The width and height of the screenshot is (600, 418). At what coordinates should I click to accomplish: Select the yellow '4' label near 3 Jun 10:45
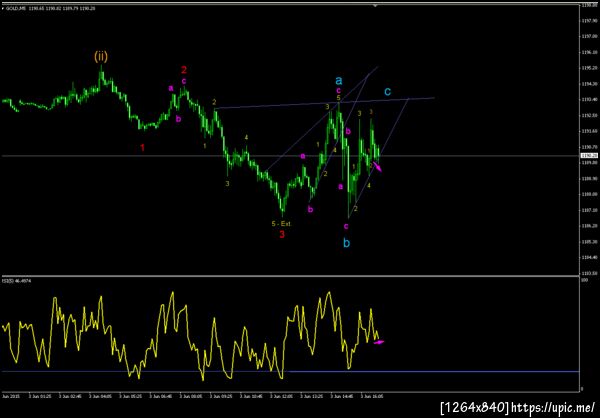coord(247,137)
